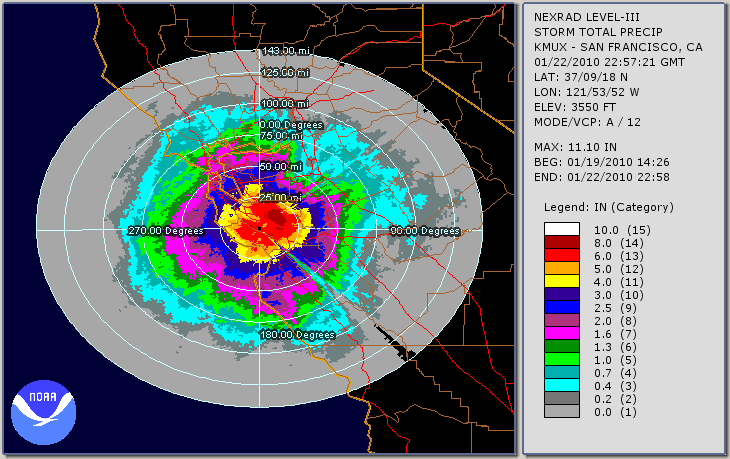
Task: Click the 270.00 Degrees azimuth label
Action: coord(166,230)
